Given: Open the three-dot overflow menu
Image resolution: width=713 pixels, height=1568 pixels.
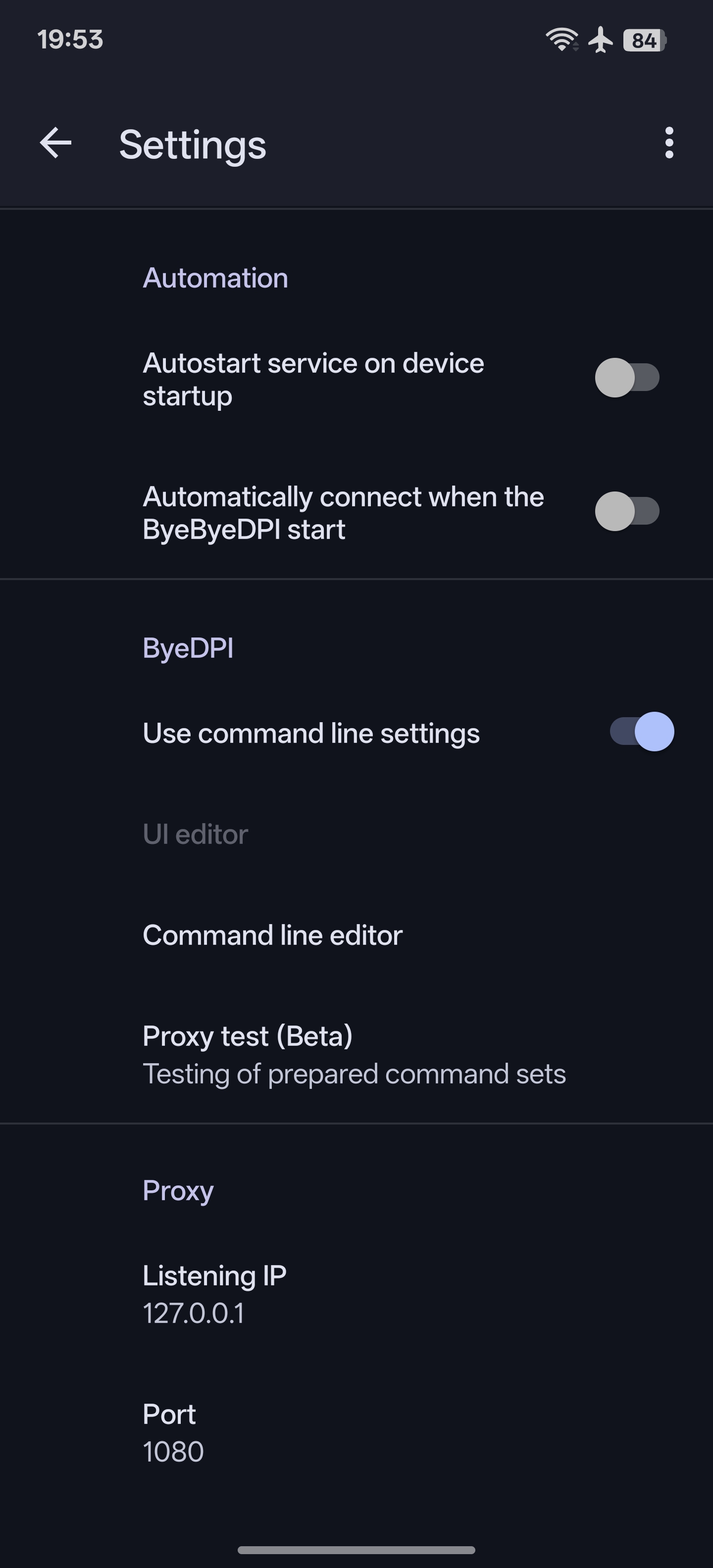Looking at the screenshot, I should tap(669, 143).
